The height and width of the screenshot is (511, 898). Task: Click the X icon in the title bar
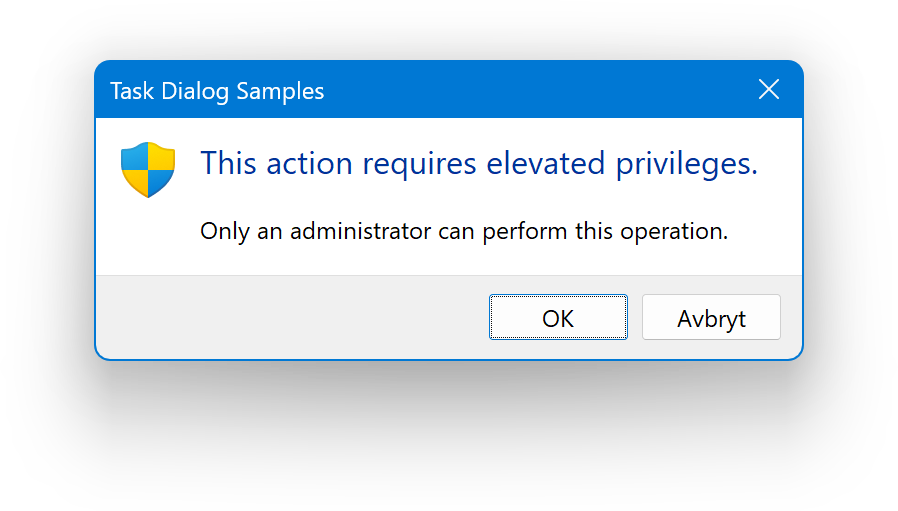point(768,90)
